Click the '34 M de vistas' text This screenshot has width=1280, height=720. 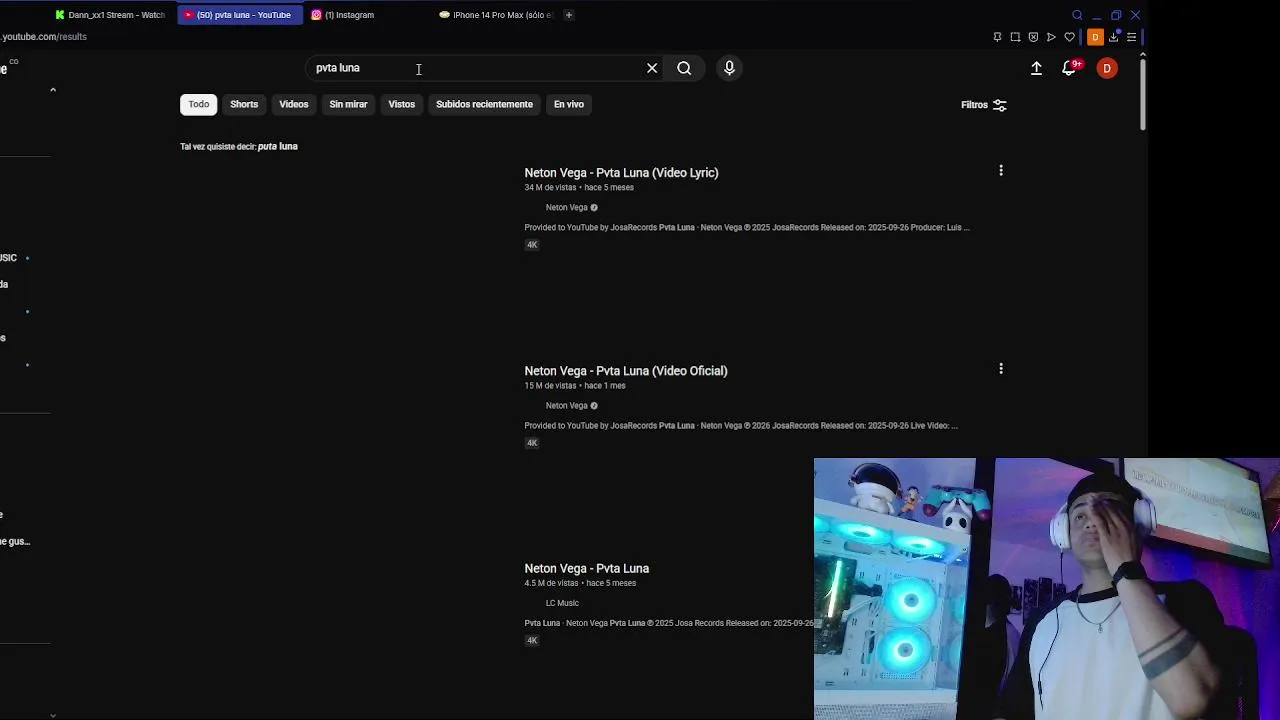click(x=550, y=188)
